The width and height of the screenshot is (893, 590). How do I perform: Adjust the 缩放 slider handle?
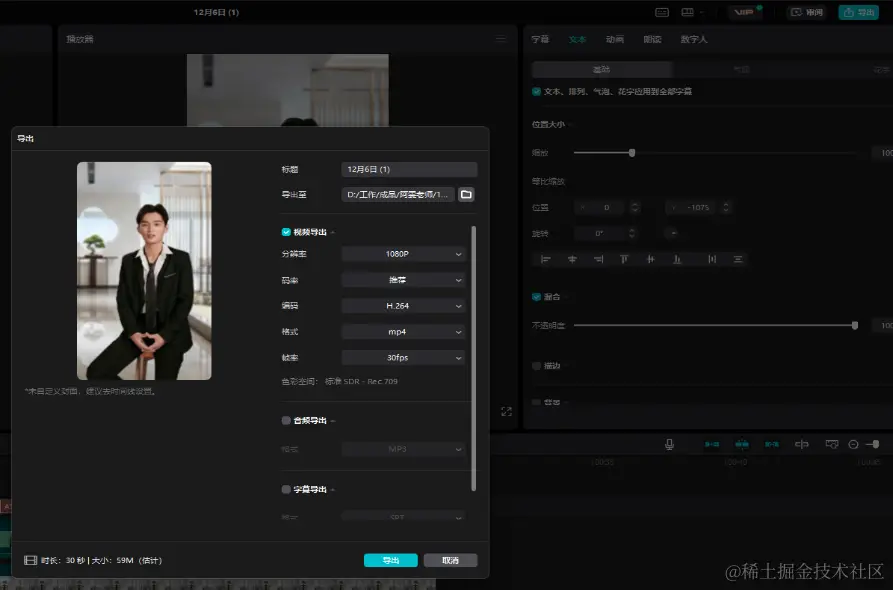[632, 153]
